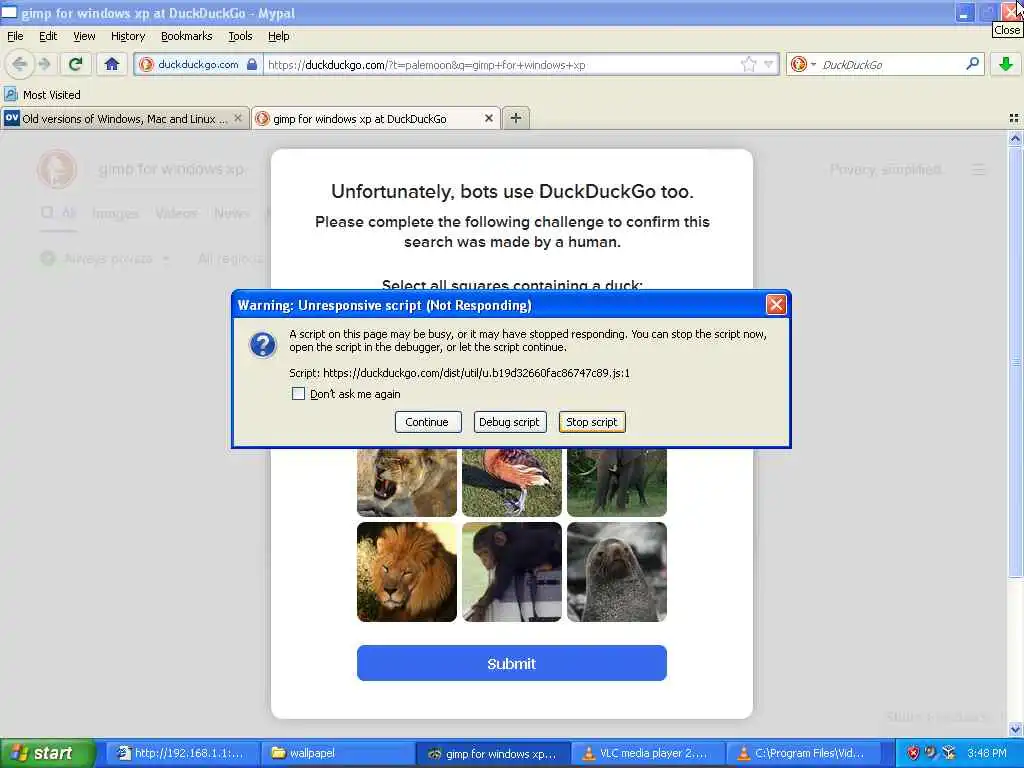Click the scroll down arrow of page scrollbar
The width and height of the screenshot is (1024, 768).
tap(1015, 729)
